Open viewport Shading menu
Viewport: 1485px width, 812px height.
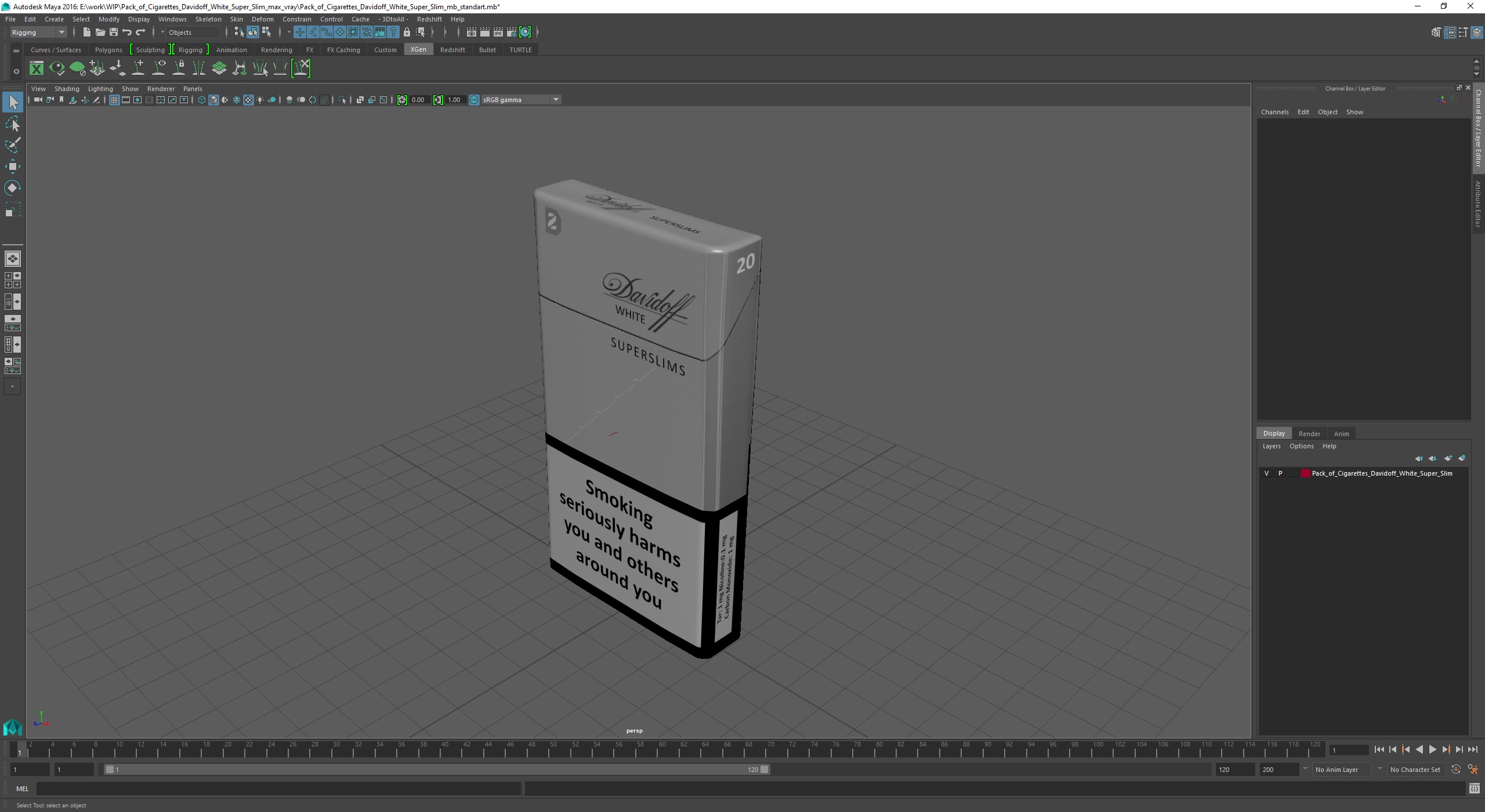[67, 89]
